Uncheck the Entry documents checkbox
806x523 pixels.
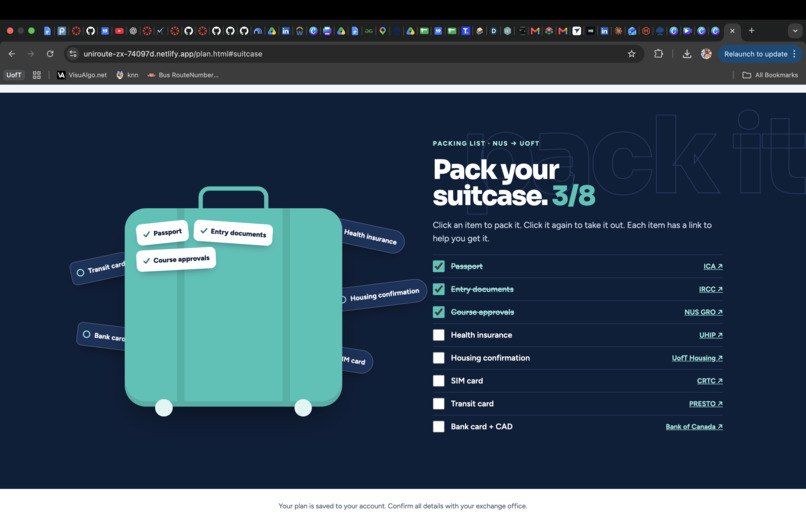point(438,289)
